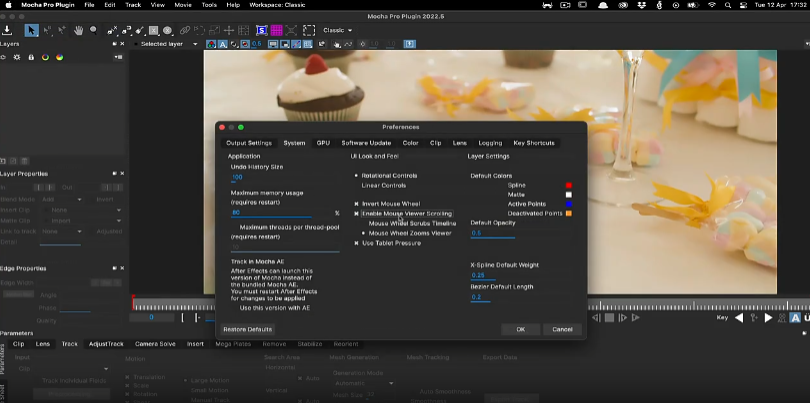Click the stop playback square button

[x=610, y=318]
